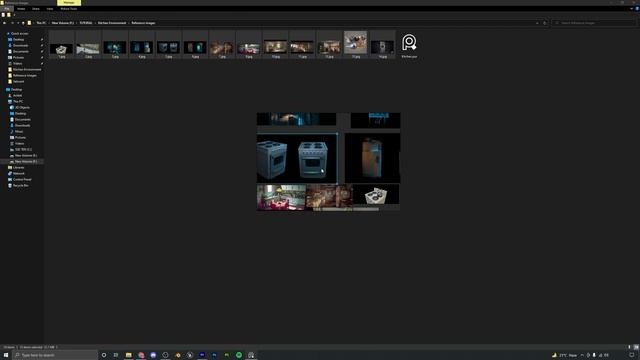Open Photoshop from the taskbar
The image size is (640, 360).
(x=214, y=355)
